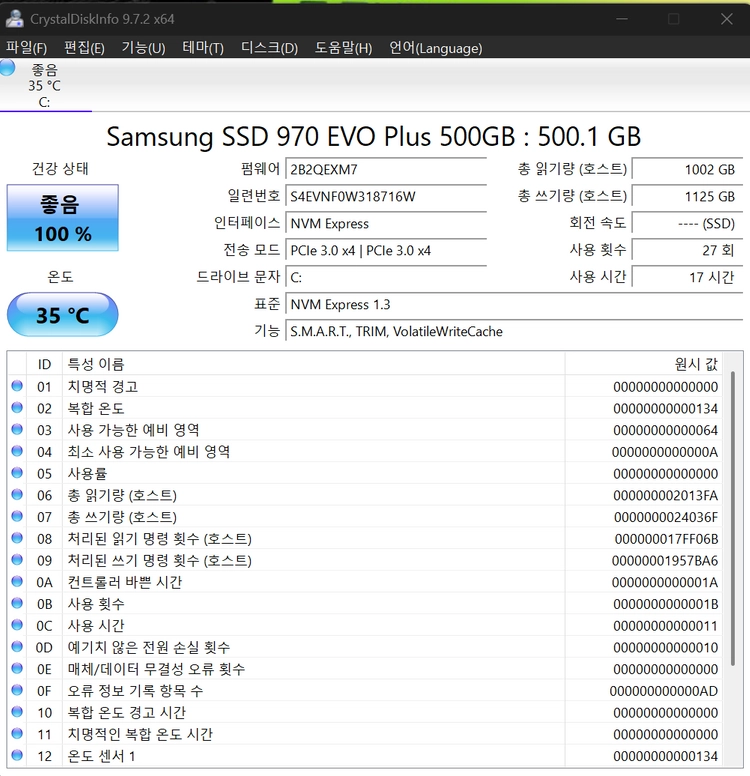This screenshot has width=750, height=776.
Task: Click raw value 0000000000001A
Action: [x=665, y=582]
